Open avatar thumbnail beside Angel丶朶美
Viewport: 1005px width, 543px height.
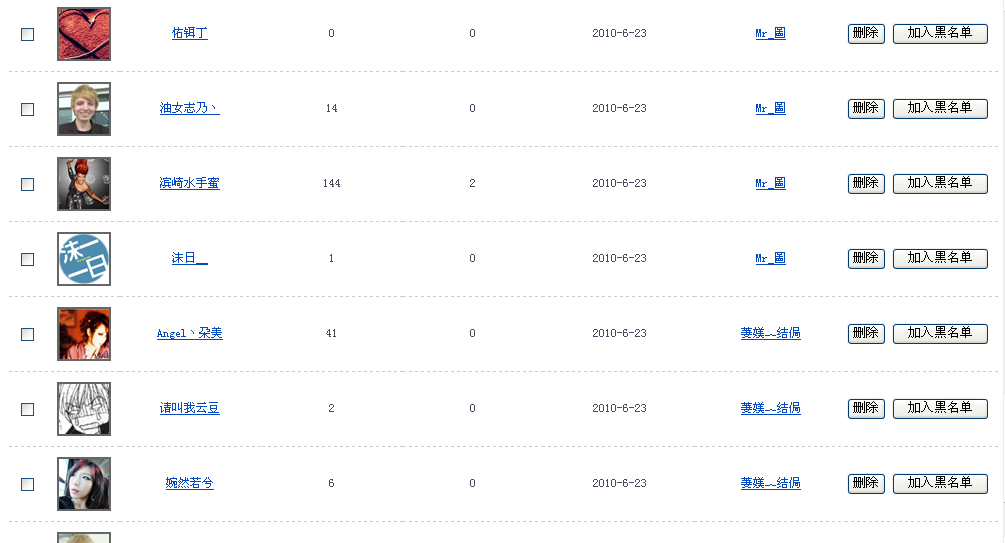coord(84,334)
